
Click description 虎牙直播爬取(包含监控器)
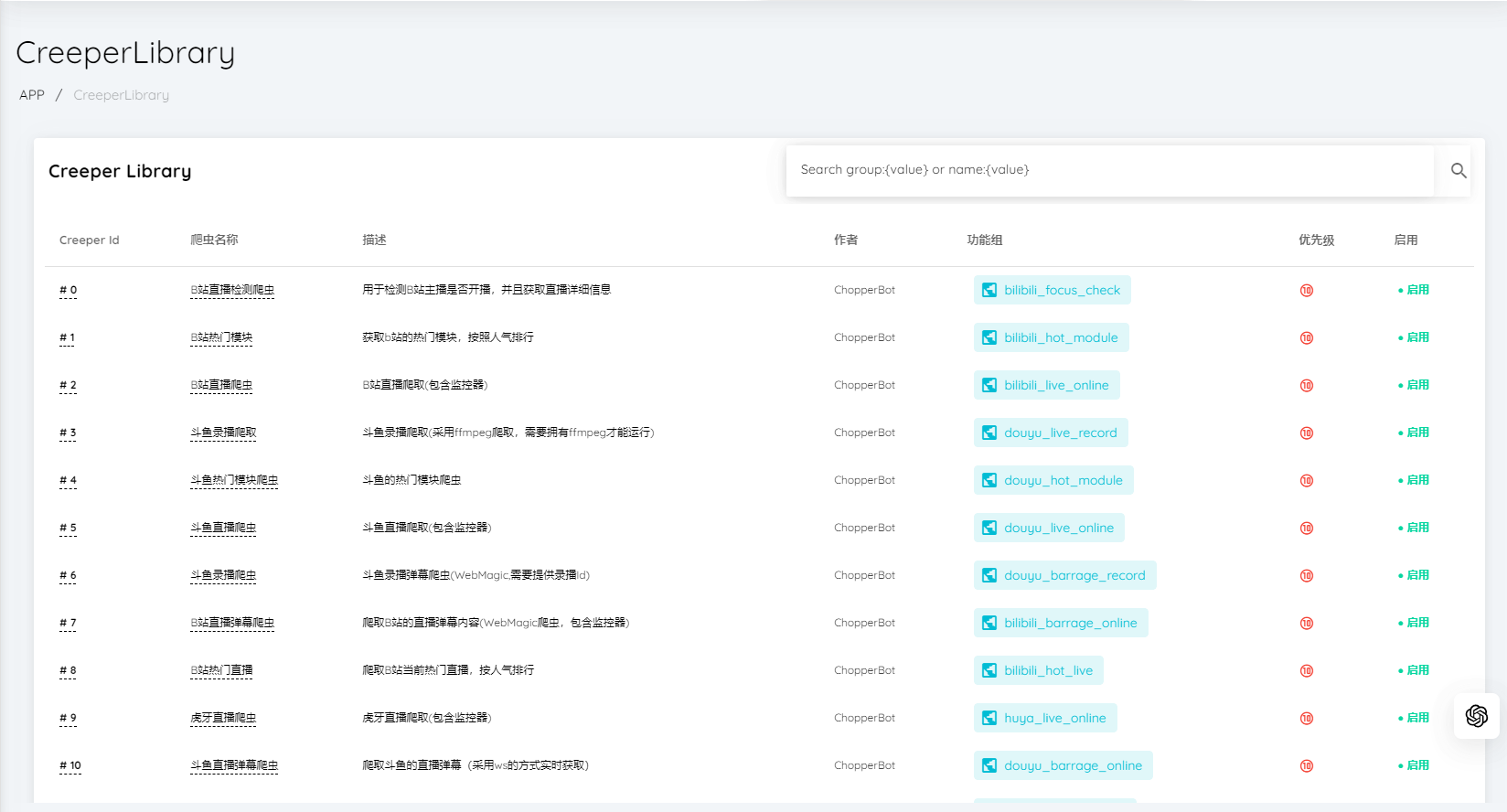pyautogui.click(x=427, y=718)
